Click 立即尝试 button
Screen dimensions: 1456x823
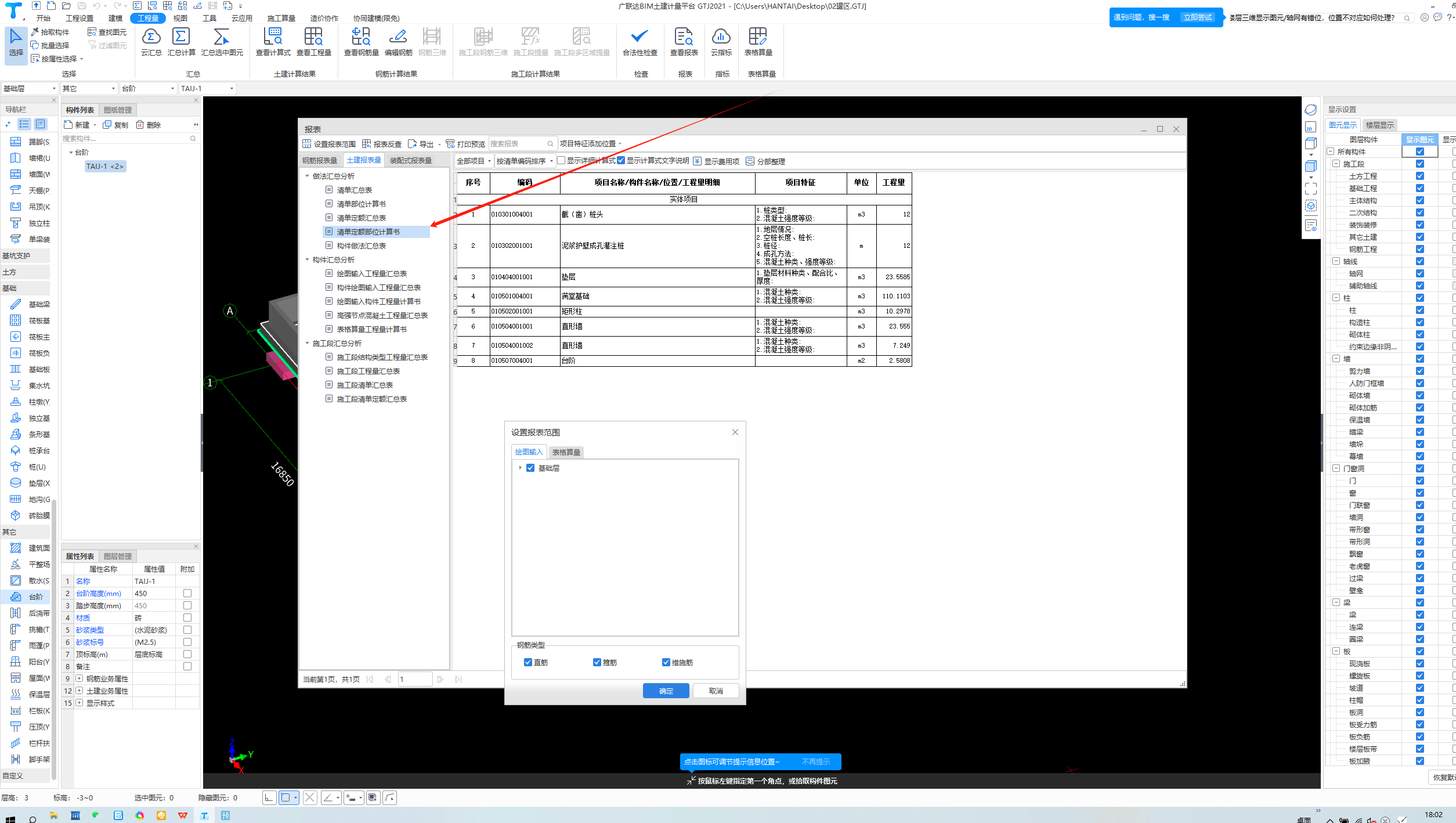pyautogui.click(x=1197, y=17)
